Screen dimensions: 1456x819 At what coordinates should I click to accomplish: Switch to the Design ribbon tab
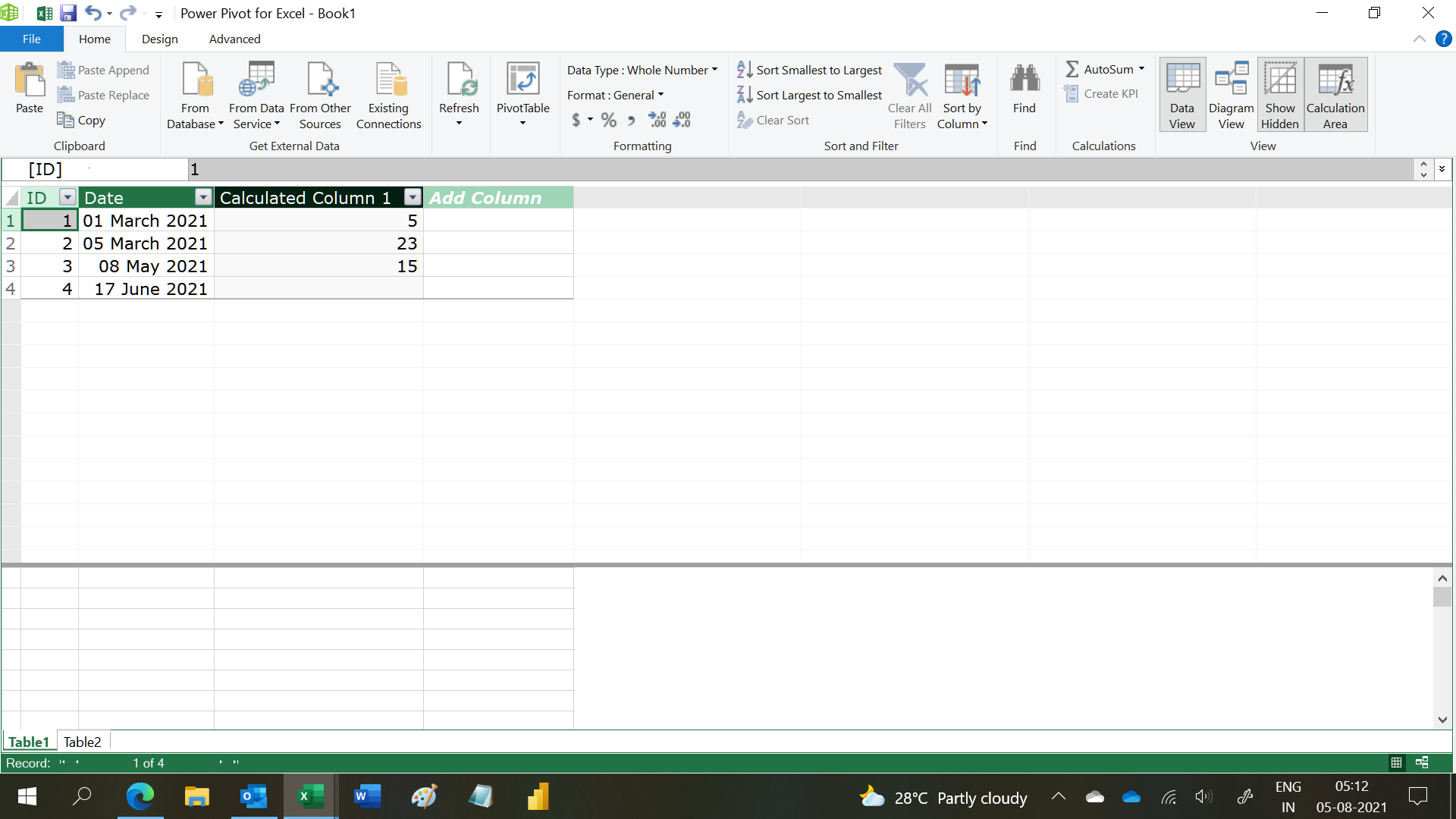click(159, 39)
